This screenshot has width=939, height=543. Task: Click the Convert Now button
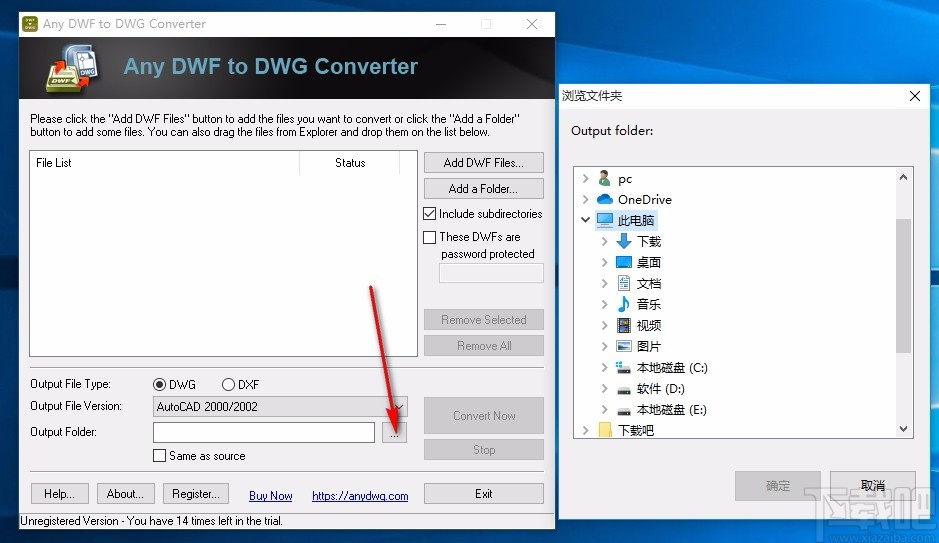(484, 415)
